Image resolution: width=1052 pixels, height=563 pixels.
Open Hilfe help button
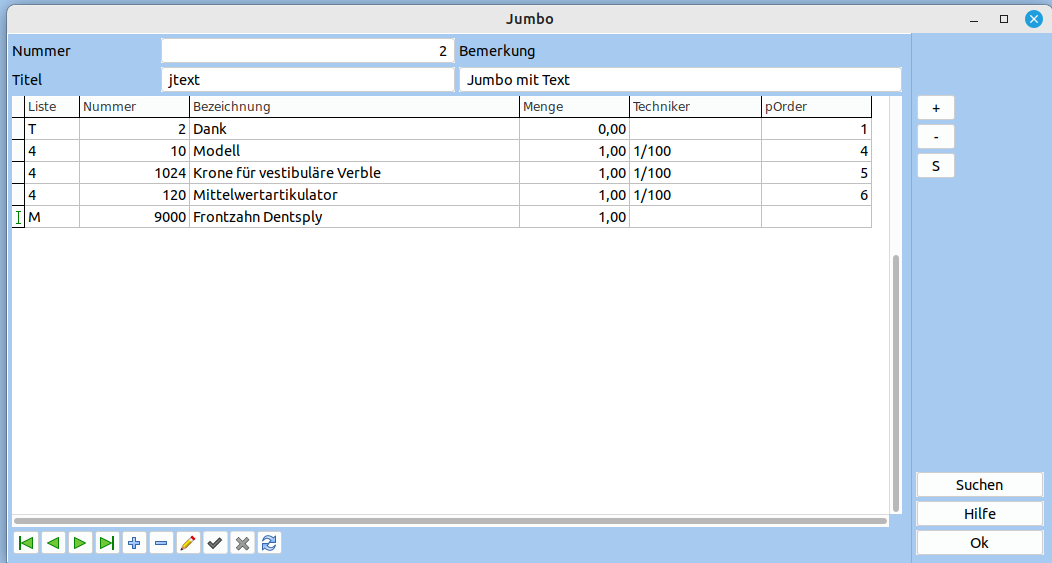pyautogui.click(x=979, y=514)
